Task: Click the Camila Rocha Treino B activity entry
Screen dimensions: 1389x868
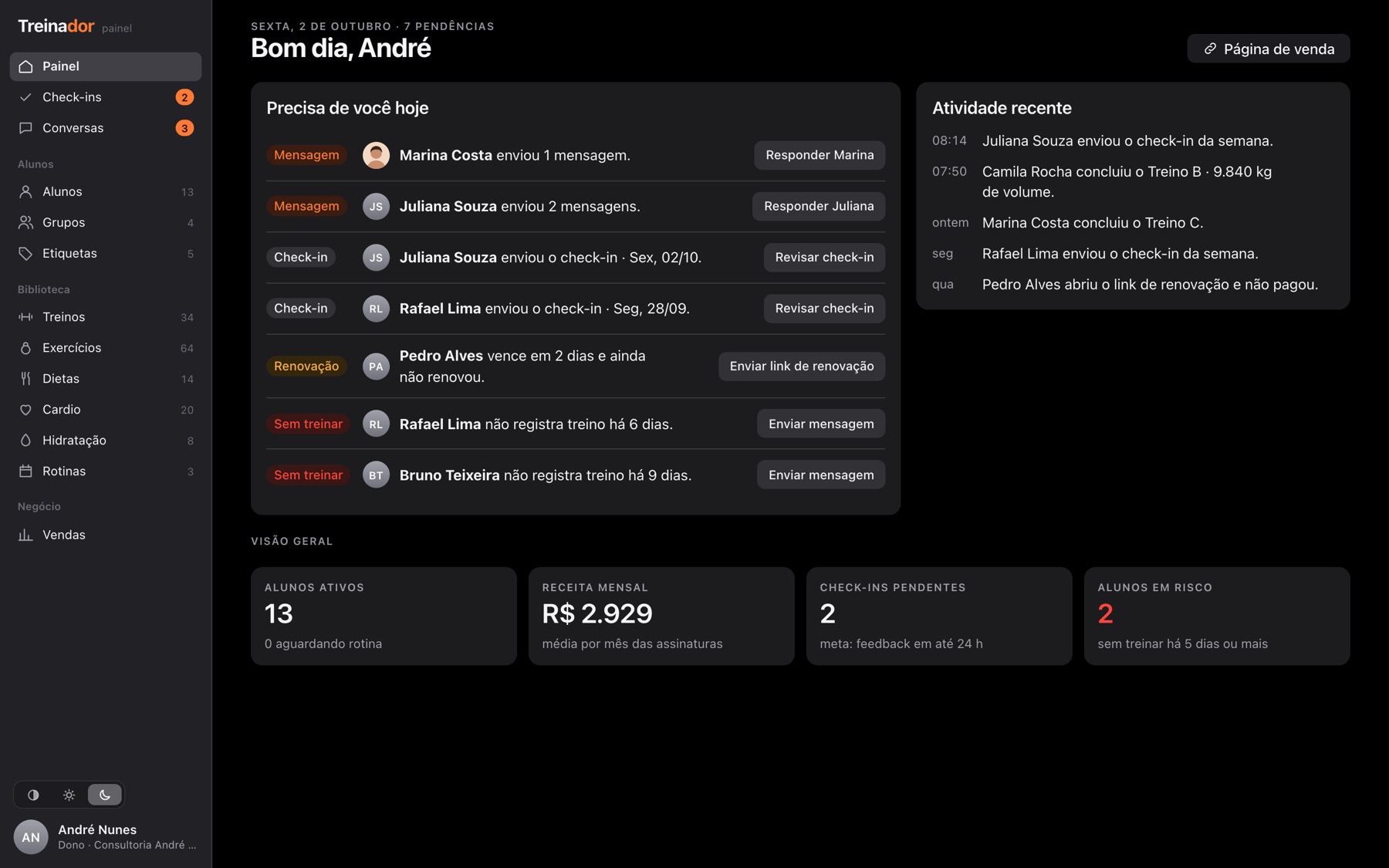Action: (x=1133, y=182)
